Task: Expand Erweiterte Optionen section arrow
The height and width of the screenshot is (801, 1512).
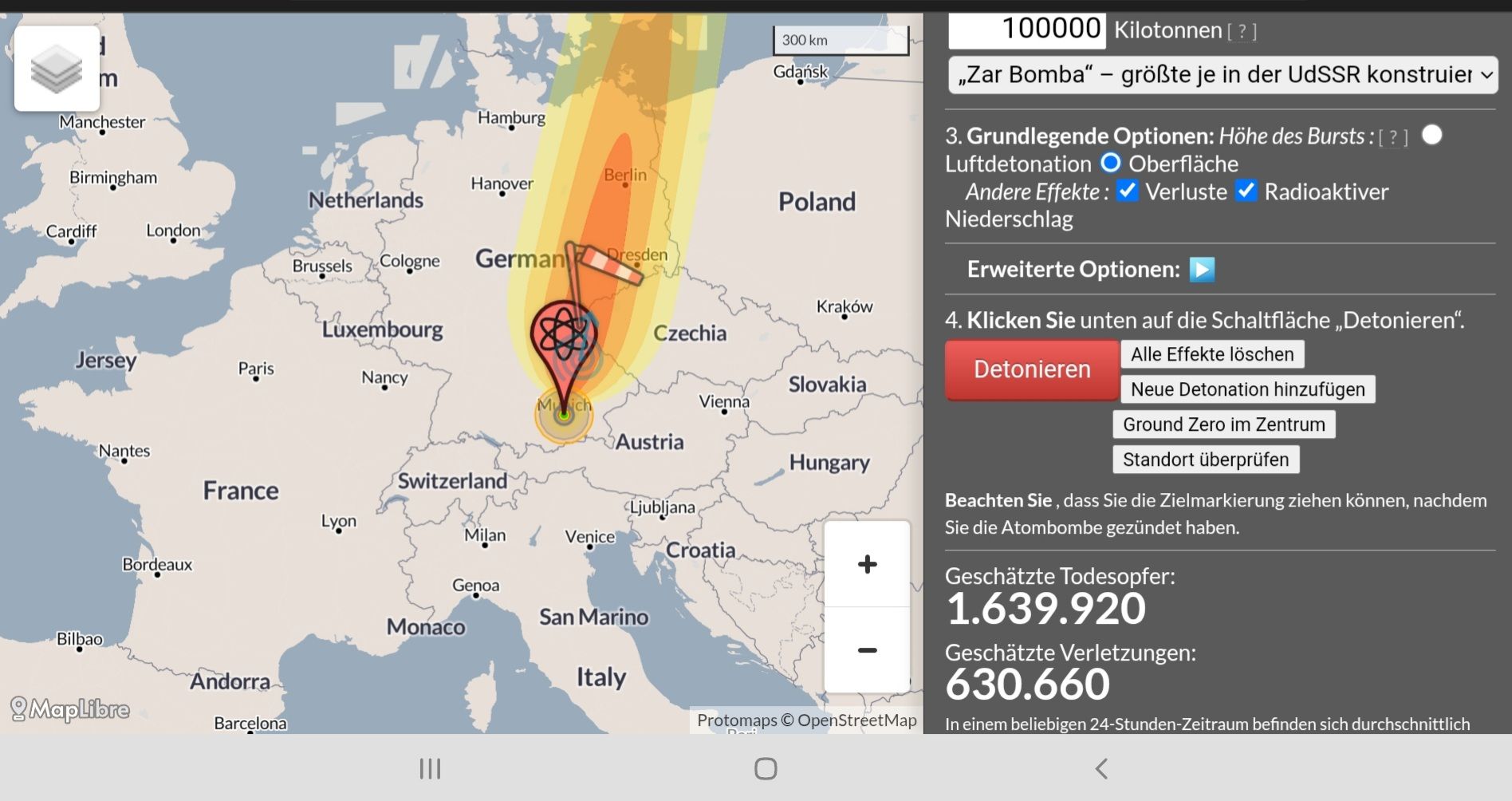Action: coord(1202,270)
